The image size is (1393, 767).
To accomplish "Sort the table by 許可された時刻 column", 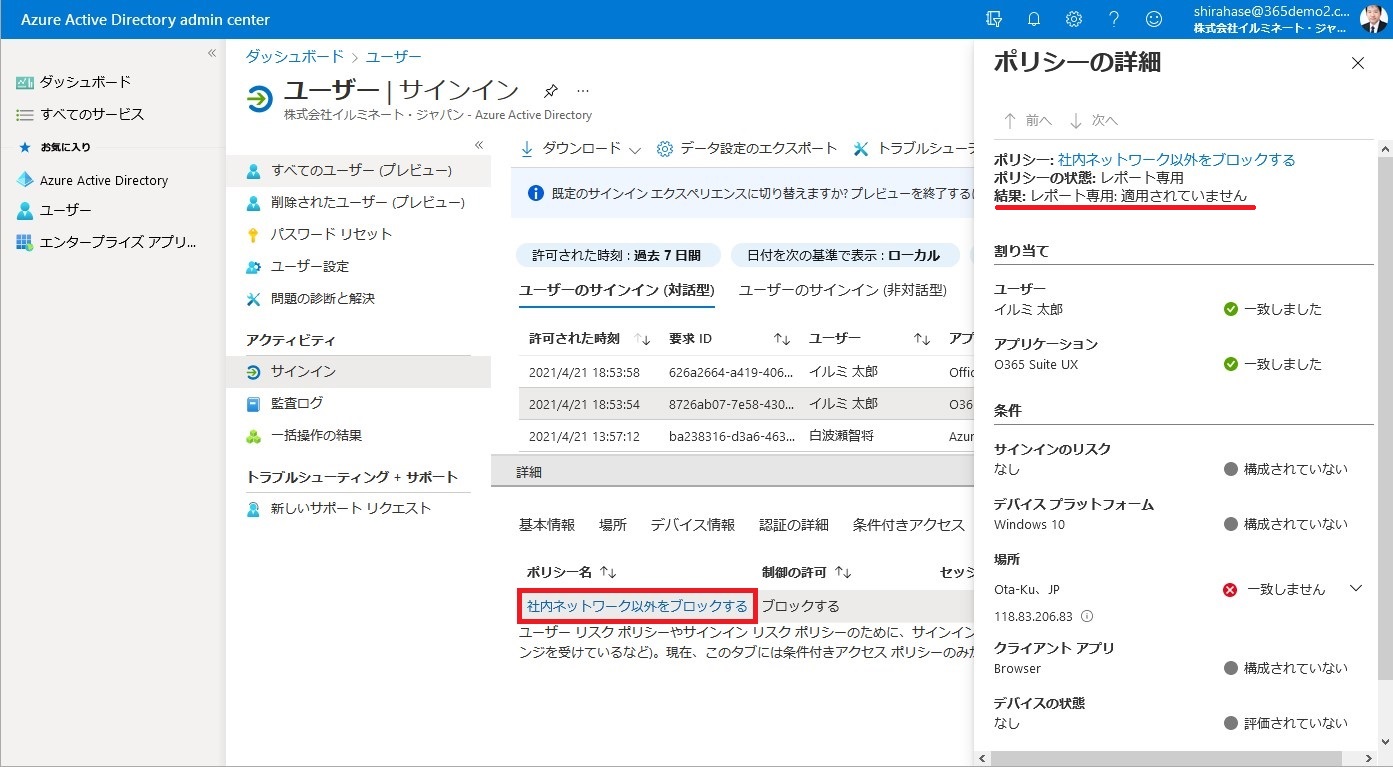I will pyautogui.click(x=643, y=339).
